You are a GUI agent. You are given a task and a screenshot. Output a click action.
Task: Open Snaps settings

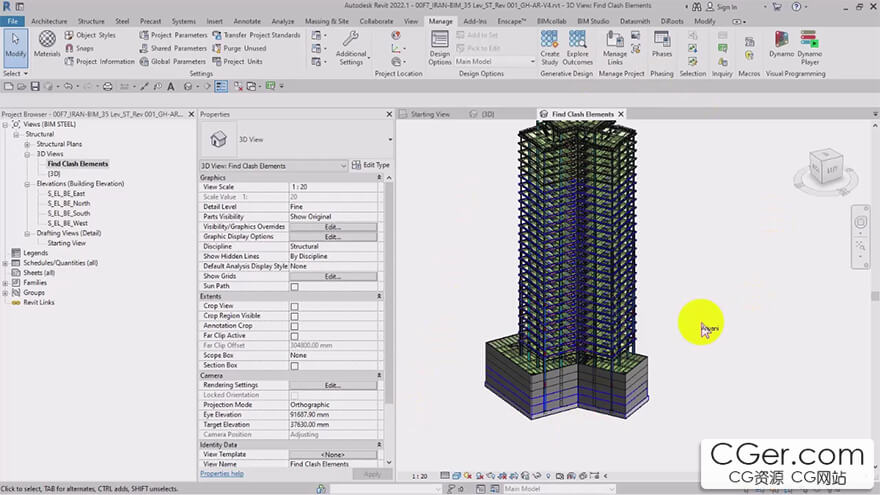[x=79, y=48]
